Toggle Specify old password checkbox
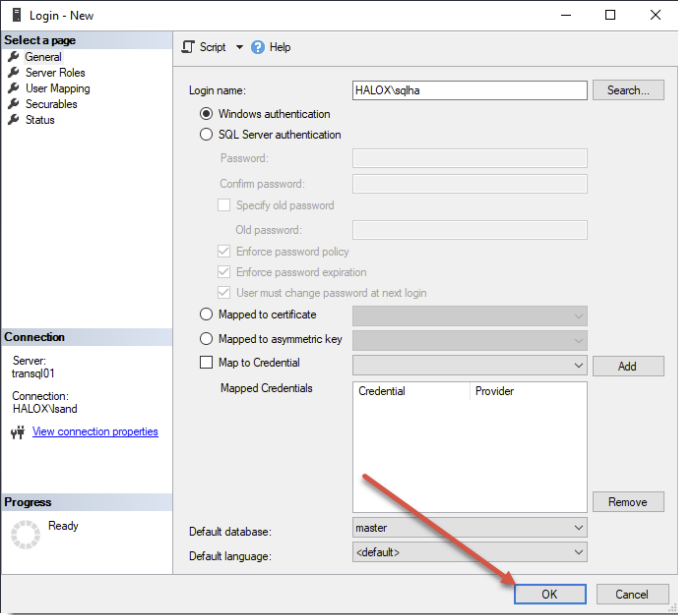Screen dimensions: 678x615 click(x=224, y=205)
